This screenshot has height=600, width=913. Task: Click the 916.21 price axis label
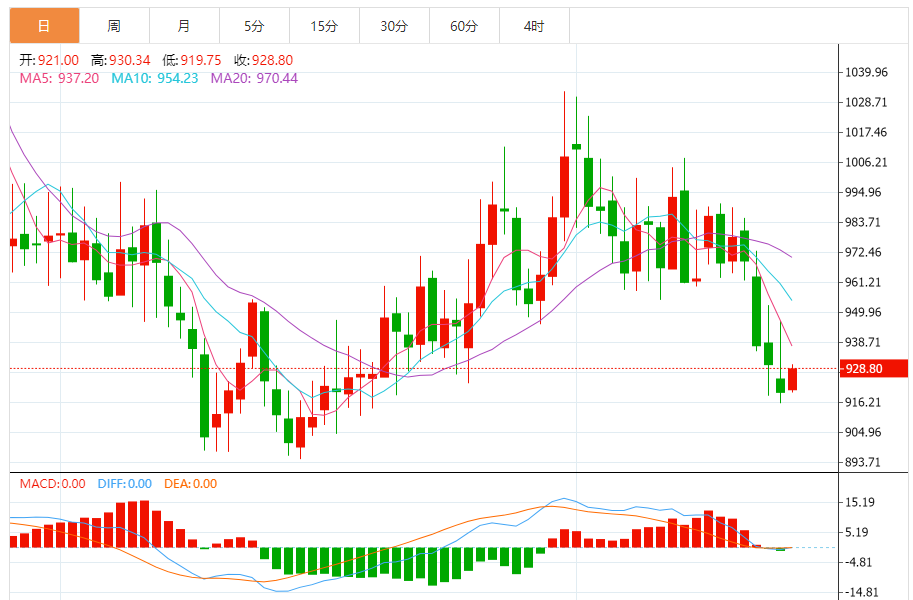(x=863, y=402)
